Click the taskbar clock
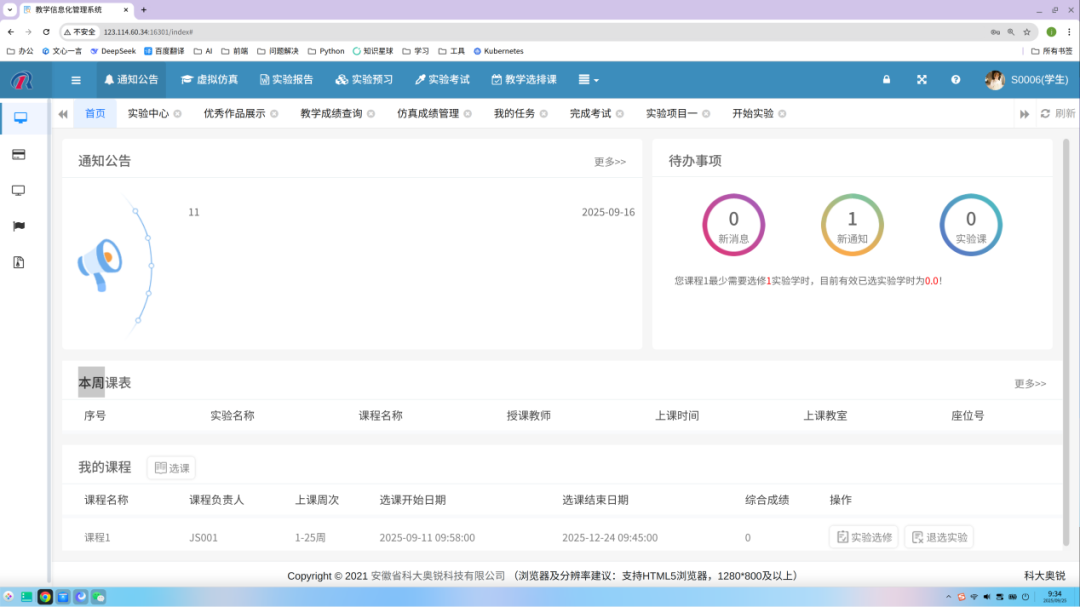This screenshot has width=1080, height=607. [x=1055, y=597]
